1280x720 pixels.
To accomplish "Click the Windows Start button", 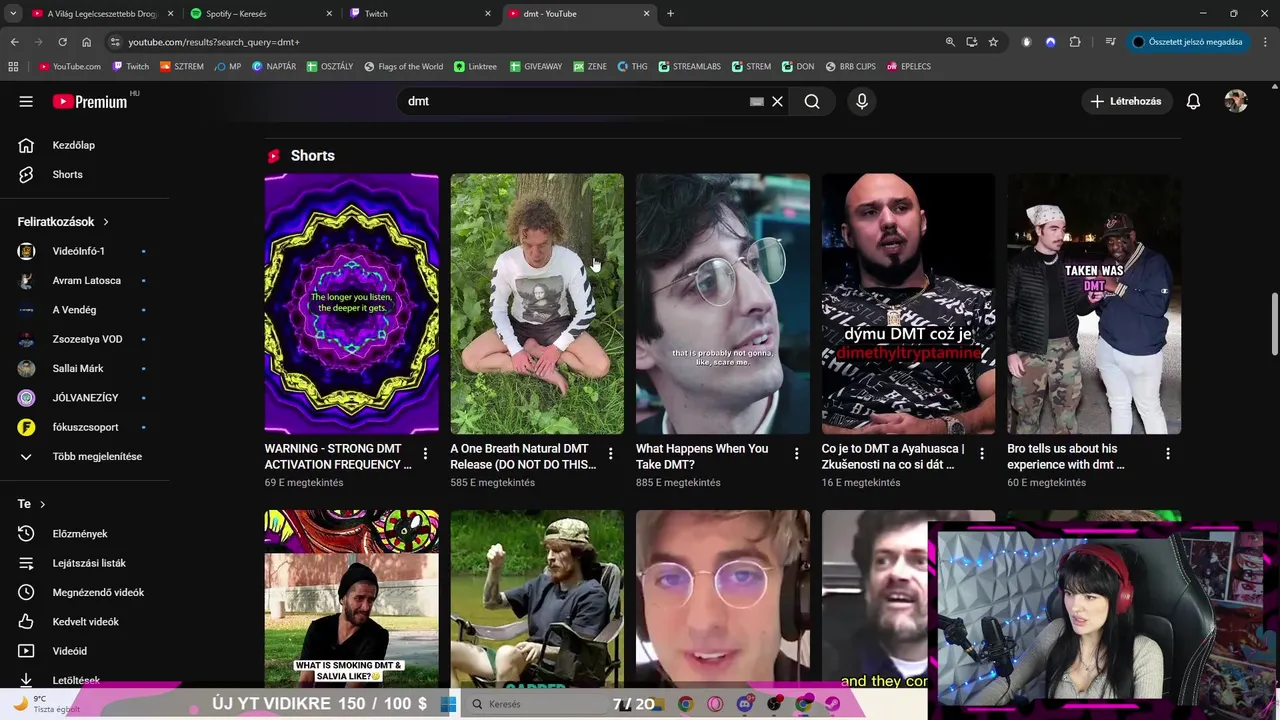I will pyautogui.click(x=448, y=704).
